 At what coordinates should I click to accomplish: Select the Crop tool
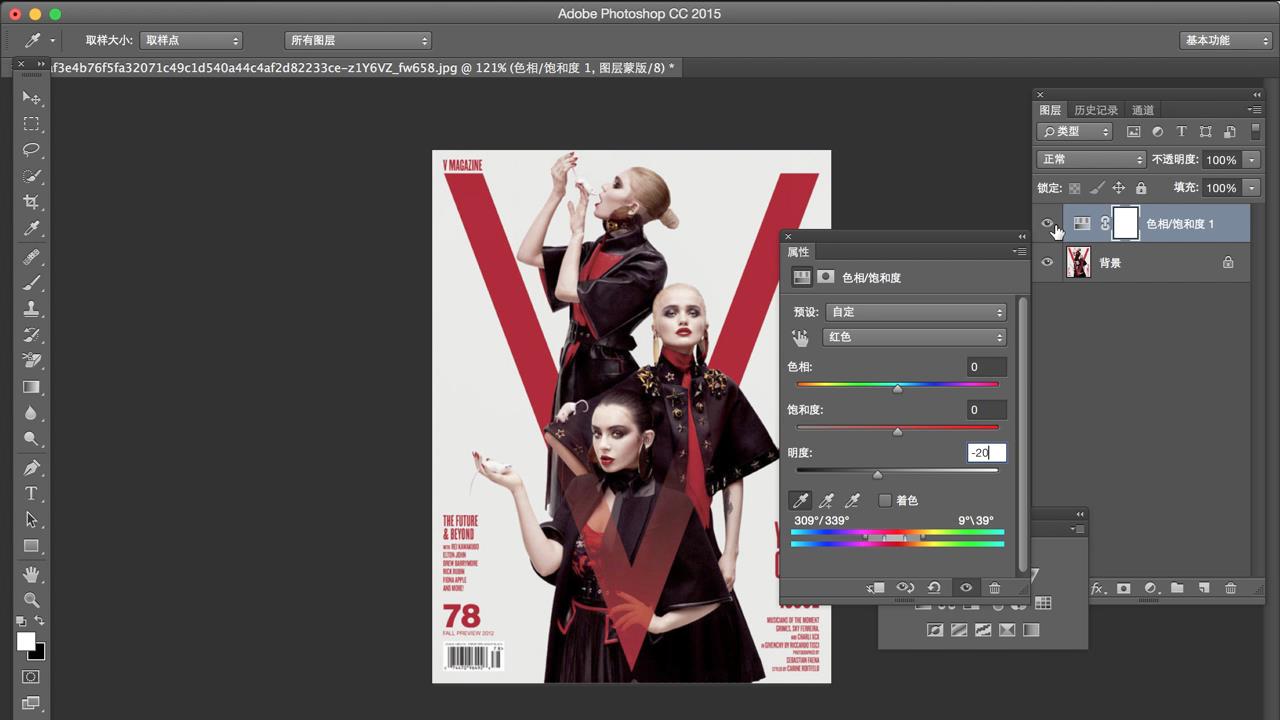point(31,202)
